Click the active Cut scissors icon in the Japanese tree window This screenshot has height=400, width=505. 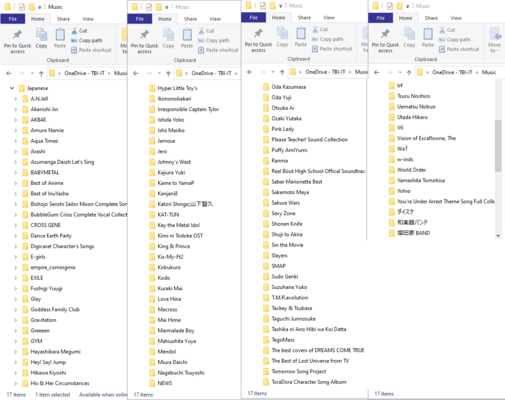[74, 31]
